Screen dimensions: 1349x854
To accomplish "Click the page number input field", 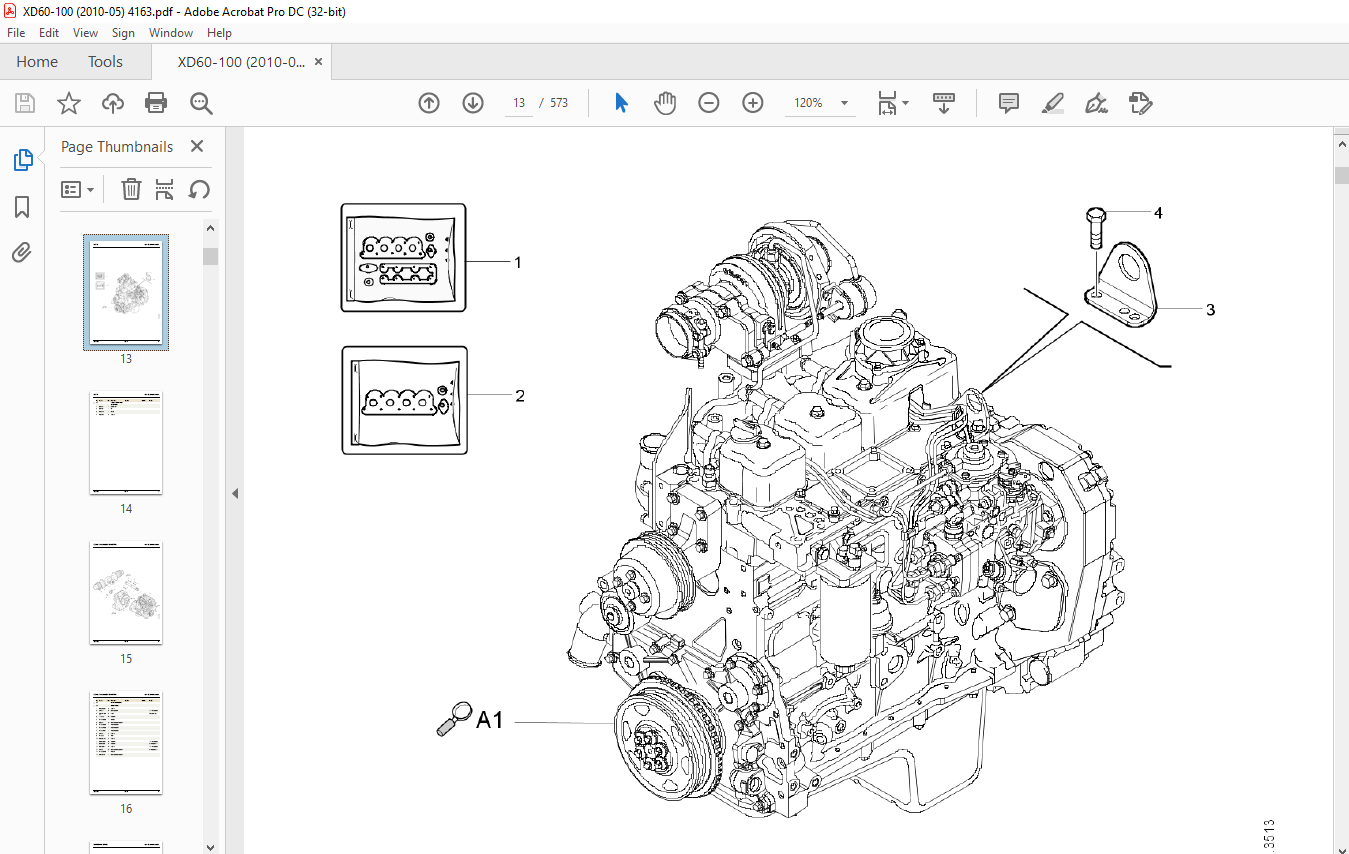I will [x=519, y=103].
